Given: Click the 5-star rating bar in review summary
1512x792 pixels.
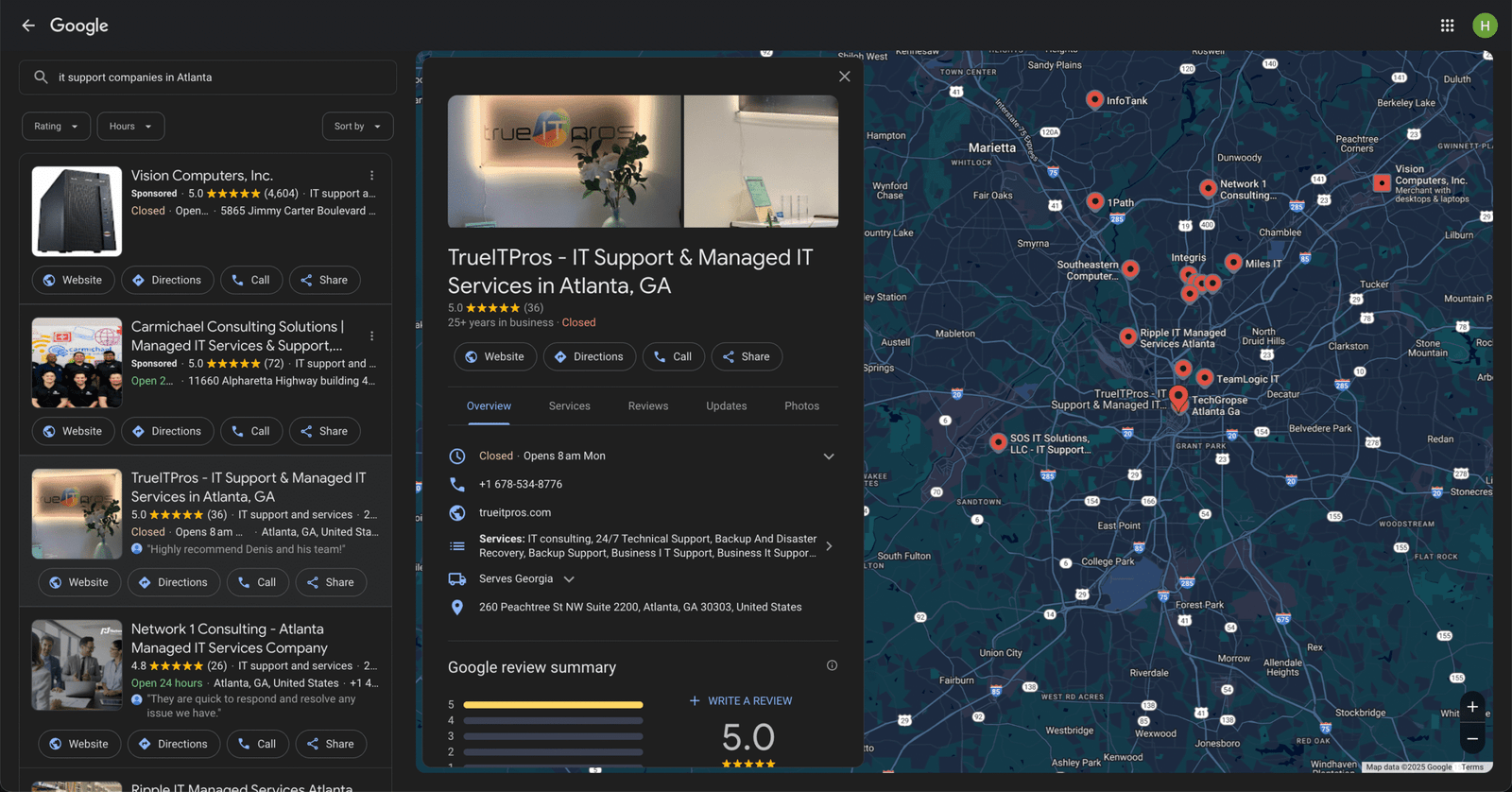Looking at the screenshot, I should pyautogui.click(x=553, y=705).
